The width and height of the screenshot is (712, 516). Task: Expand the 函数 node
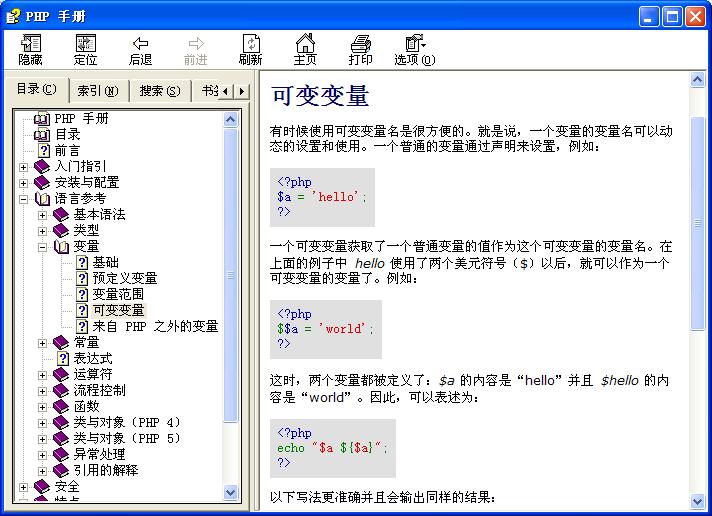click(42, 407)
